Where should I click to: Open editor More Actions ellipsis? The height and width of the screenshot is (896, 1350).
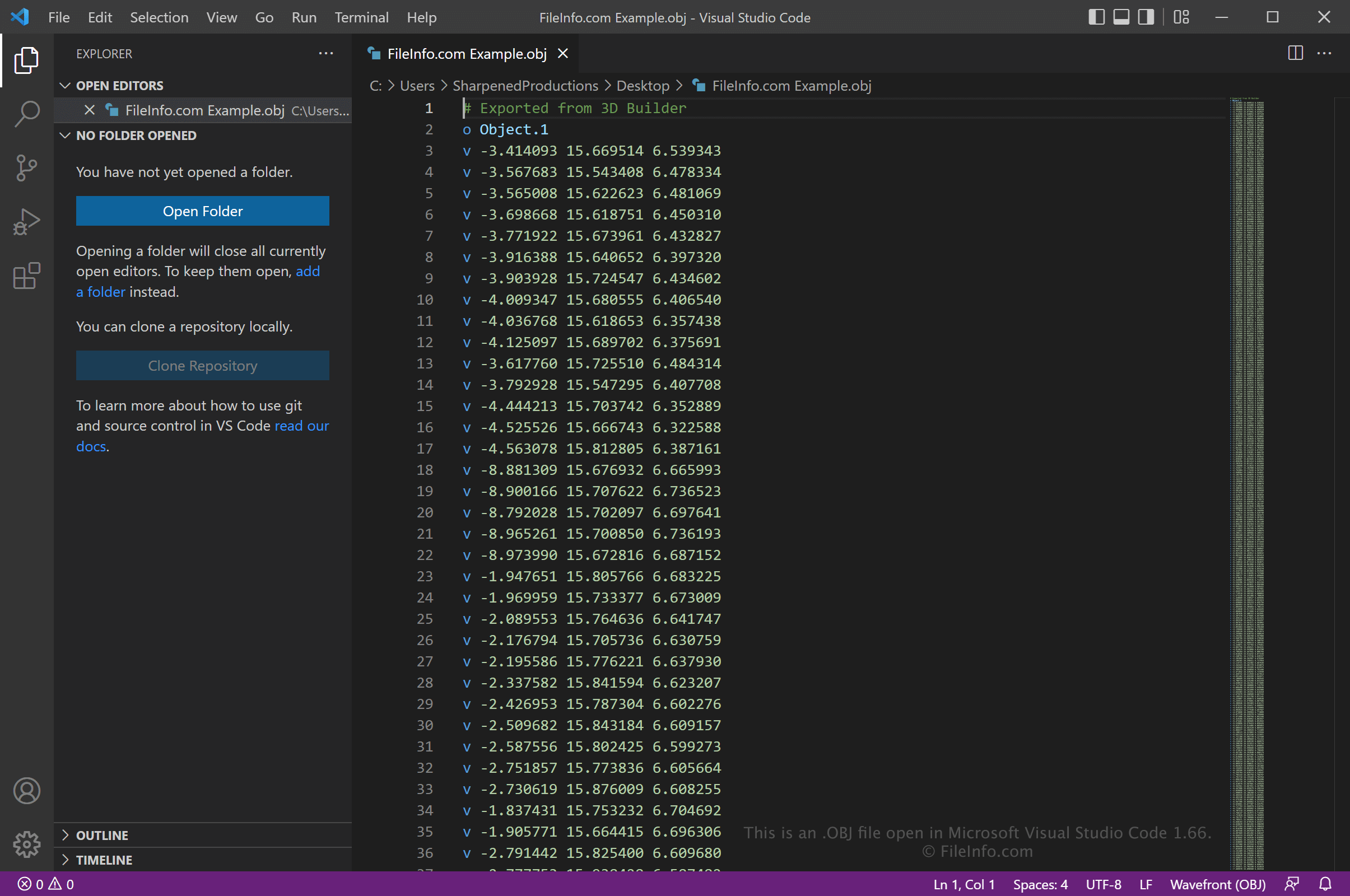(x=1324, y=53)
